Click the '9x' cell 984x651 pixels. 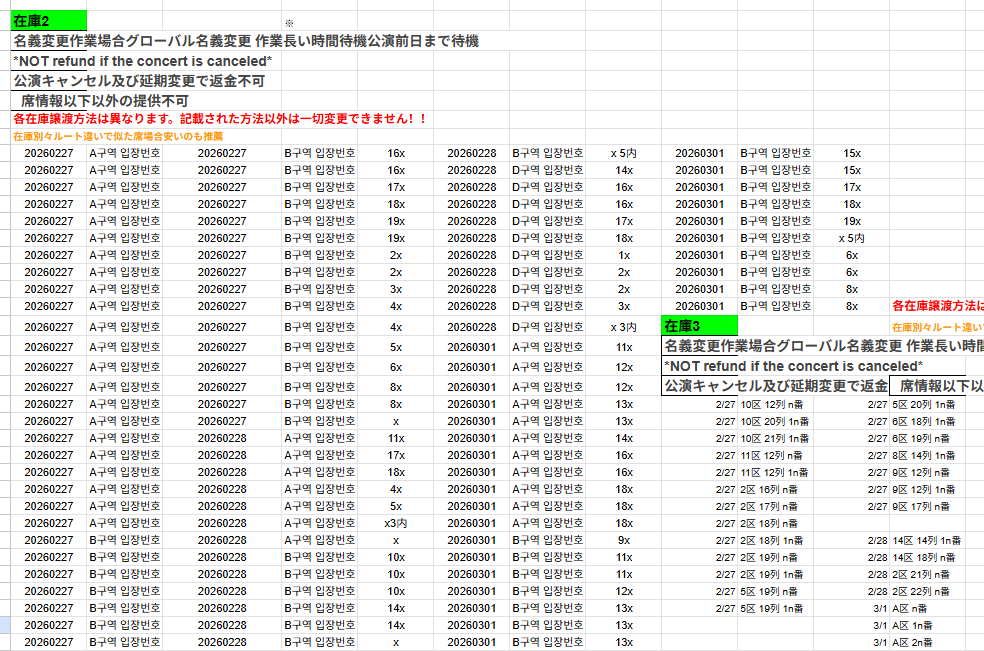click(624, 540)
